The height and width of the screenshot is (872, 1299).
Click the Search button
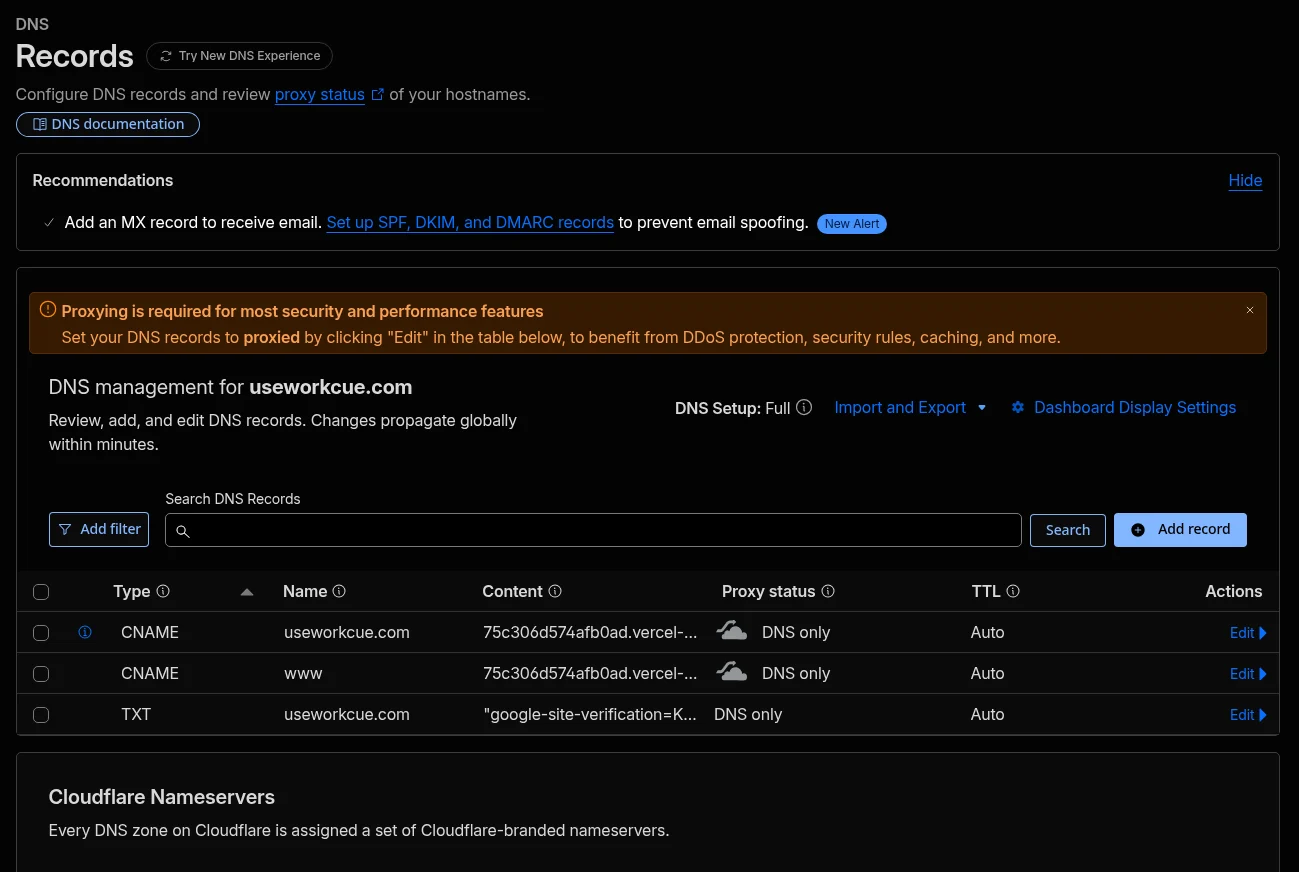(1068, 530)
